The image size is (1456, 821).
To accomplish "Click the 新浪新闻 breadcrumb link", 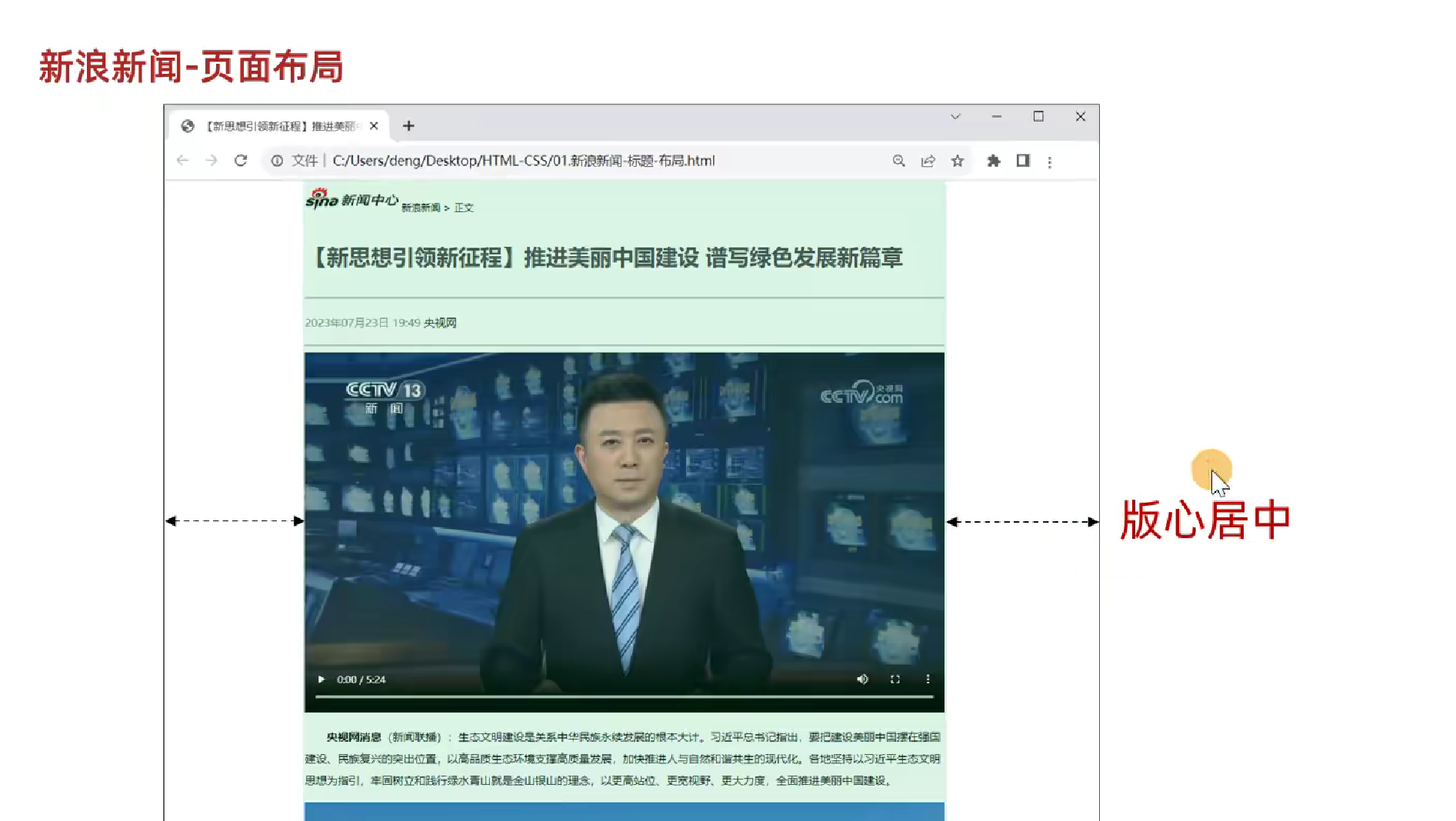I will point(421,208).
